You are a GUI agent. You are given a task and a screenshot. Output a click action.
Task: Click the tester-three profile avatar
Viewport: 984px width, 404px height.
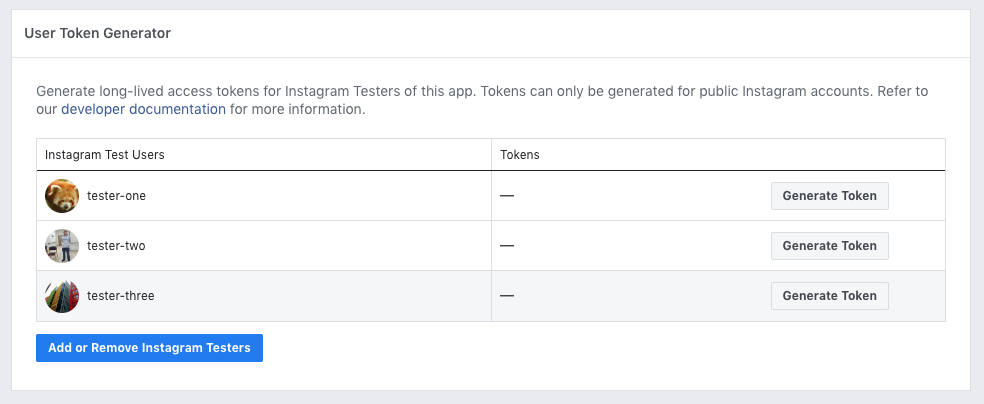[x=62, y=296]
